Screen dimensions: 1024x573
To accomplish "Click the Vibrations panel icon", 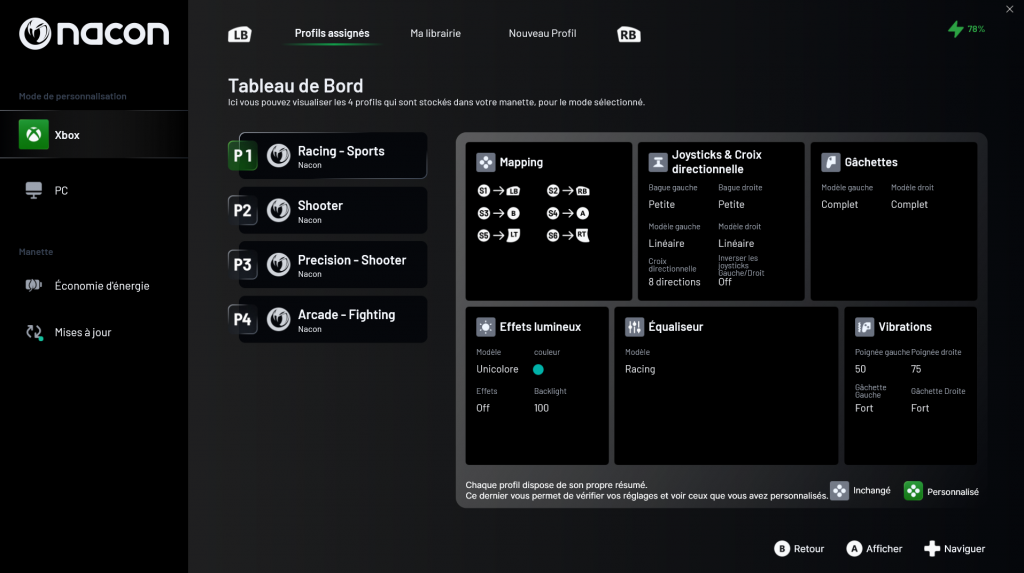I will 864,327.
